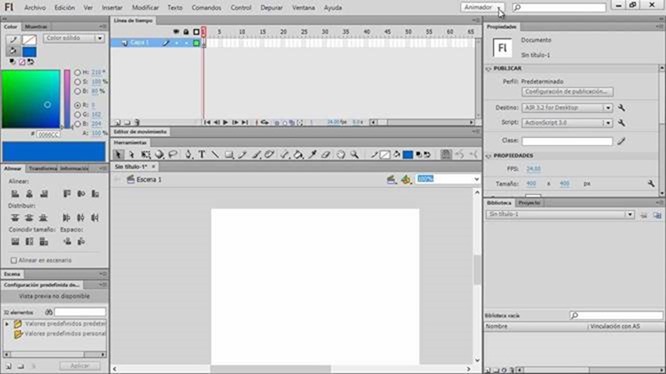Open the Script ActionScript 3.0 dropdown
The image size is (666, 374).
(x=567, y=123)
